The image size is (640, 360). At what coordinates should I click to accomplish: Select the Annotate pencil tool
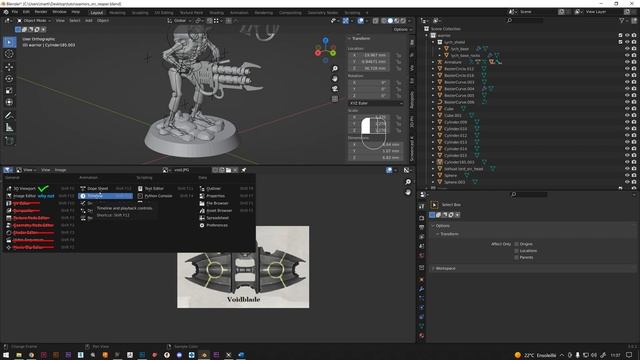[9, 116]
